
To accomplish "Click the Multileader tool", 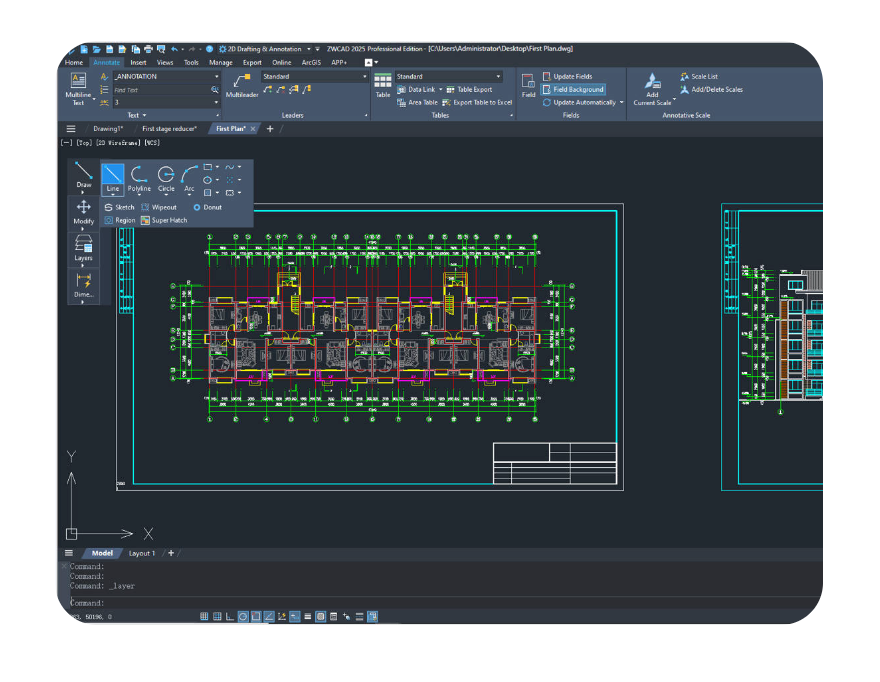I will click(x=242, y=85).
